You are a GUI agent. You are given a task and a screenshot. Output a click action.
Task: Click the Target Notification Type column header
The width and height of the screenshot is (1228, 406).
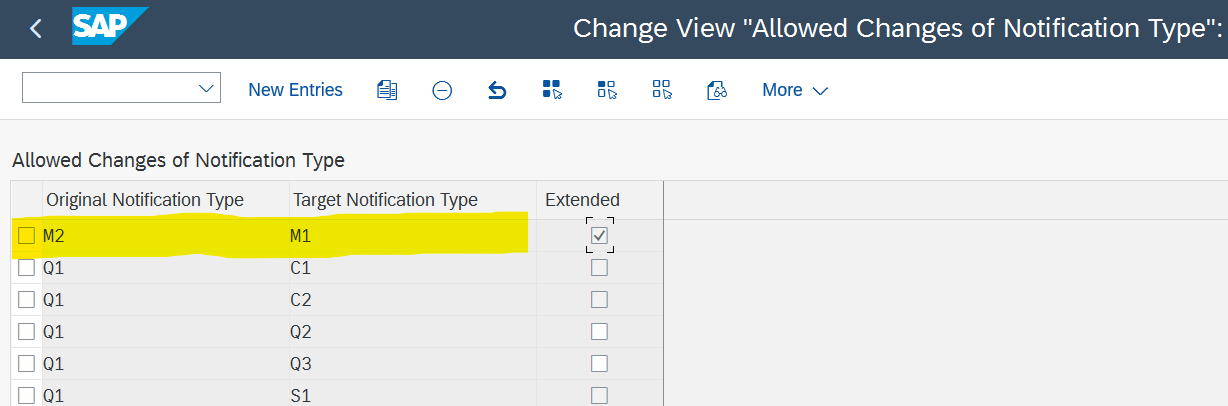[385, 200]
